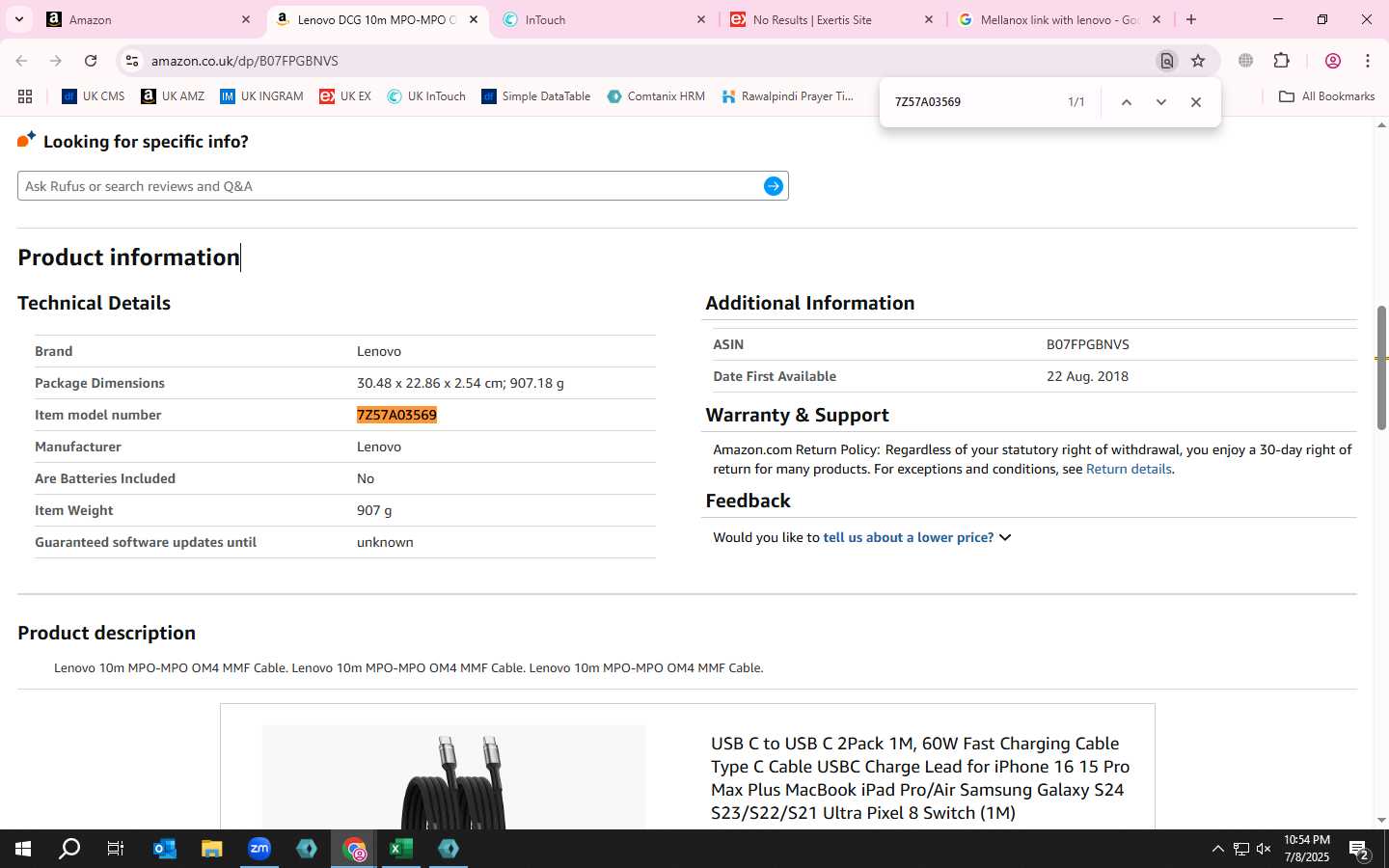Screen dimensions: 1389x868
Task: Expand the lower price feedback chevron
Action: click(1005, 538)
